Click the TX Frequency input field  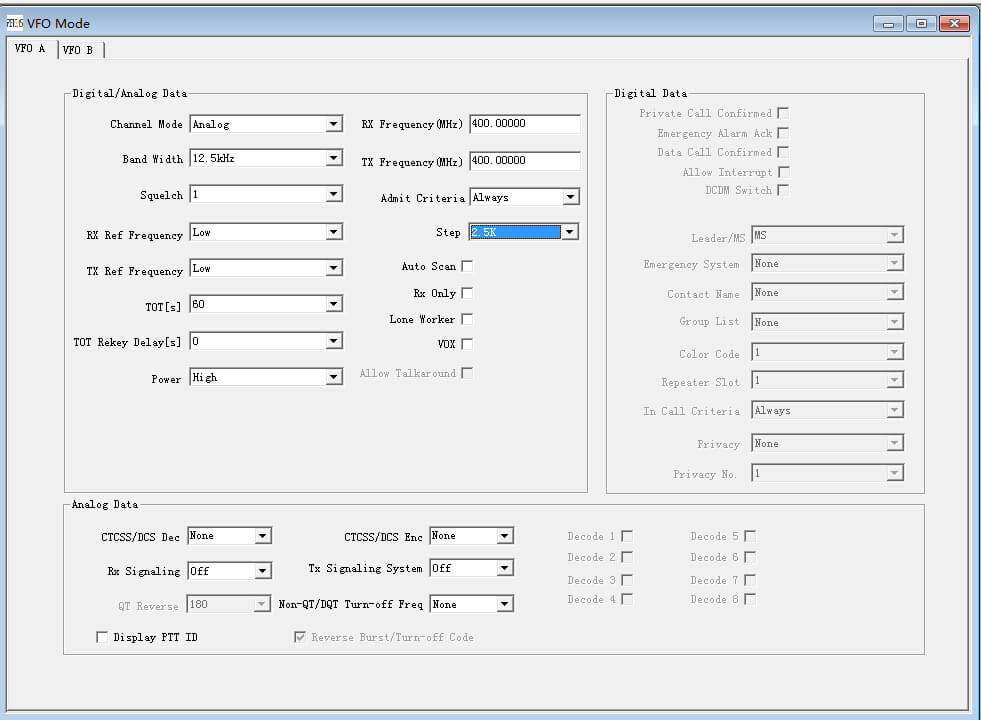[524, 161]
